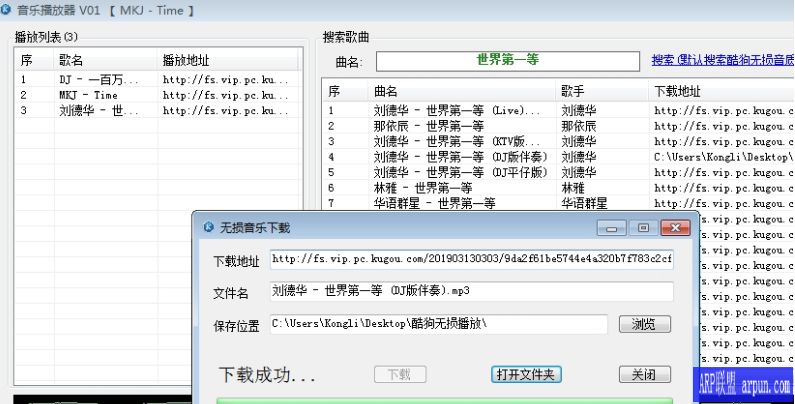Click play address cell of MKJ - Time row

(226, 95)
